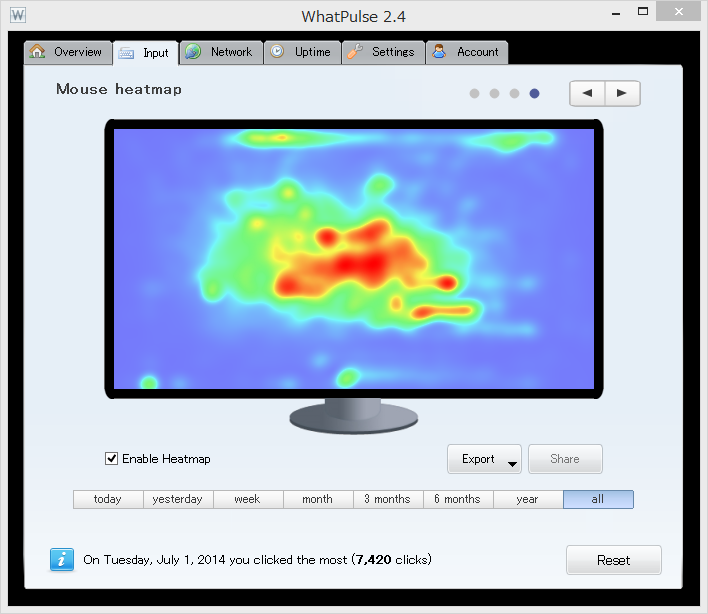
Task: Click the clock icon on Uptime tab
Action: (x=277, y=51)
